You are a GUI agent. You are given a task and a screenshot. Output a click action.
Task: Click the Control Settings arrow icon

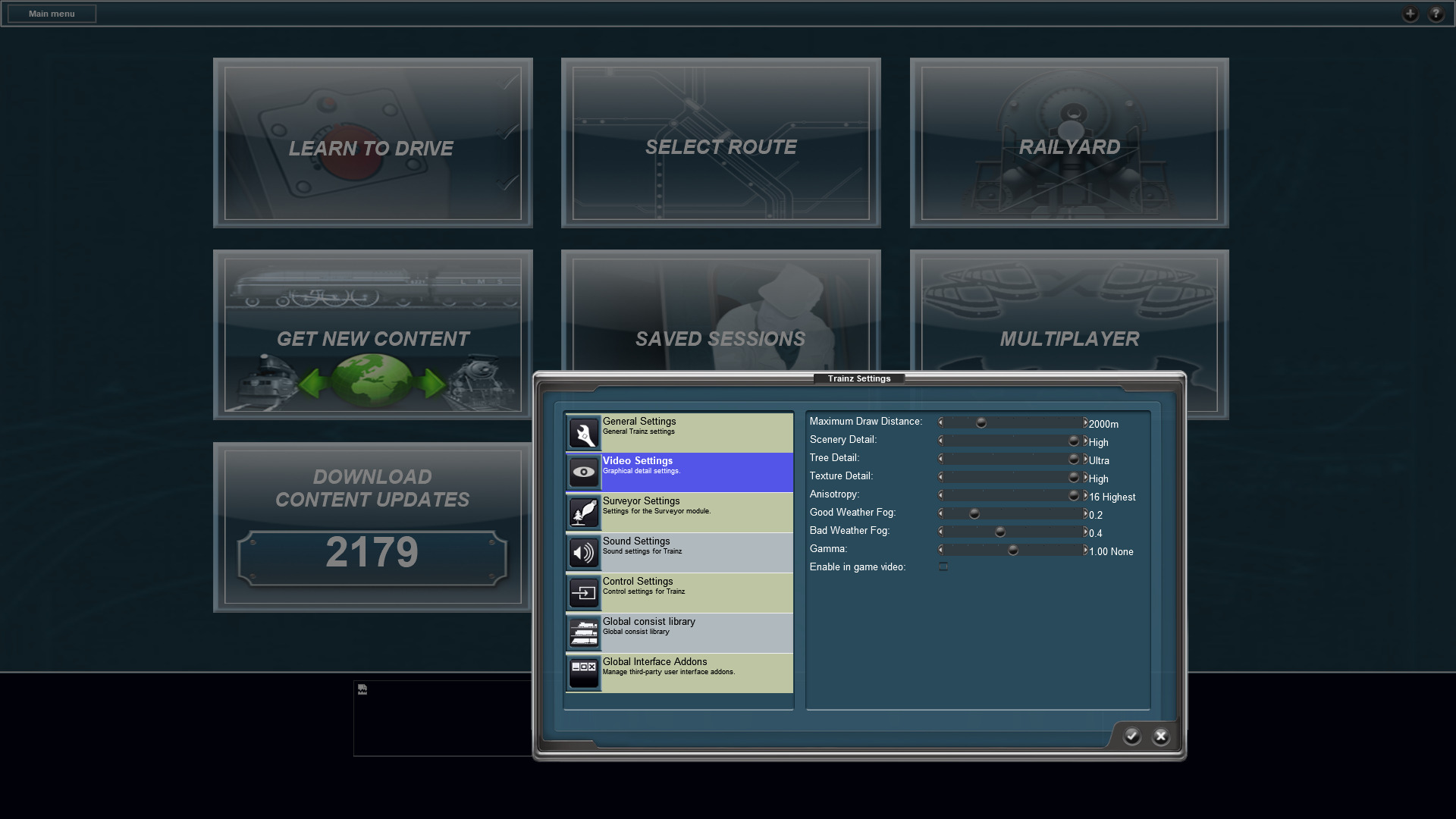point(584,593)
